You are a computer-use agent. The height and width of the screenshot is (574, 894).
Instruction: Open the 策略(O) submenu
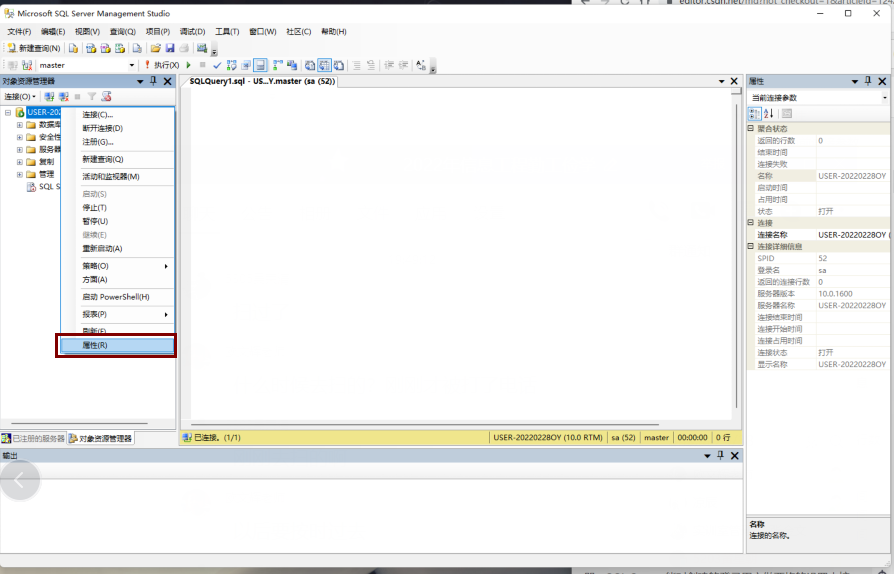(117, 266)
